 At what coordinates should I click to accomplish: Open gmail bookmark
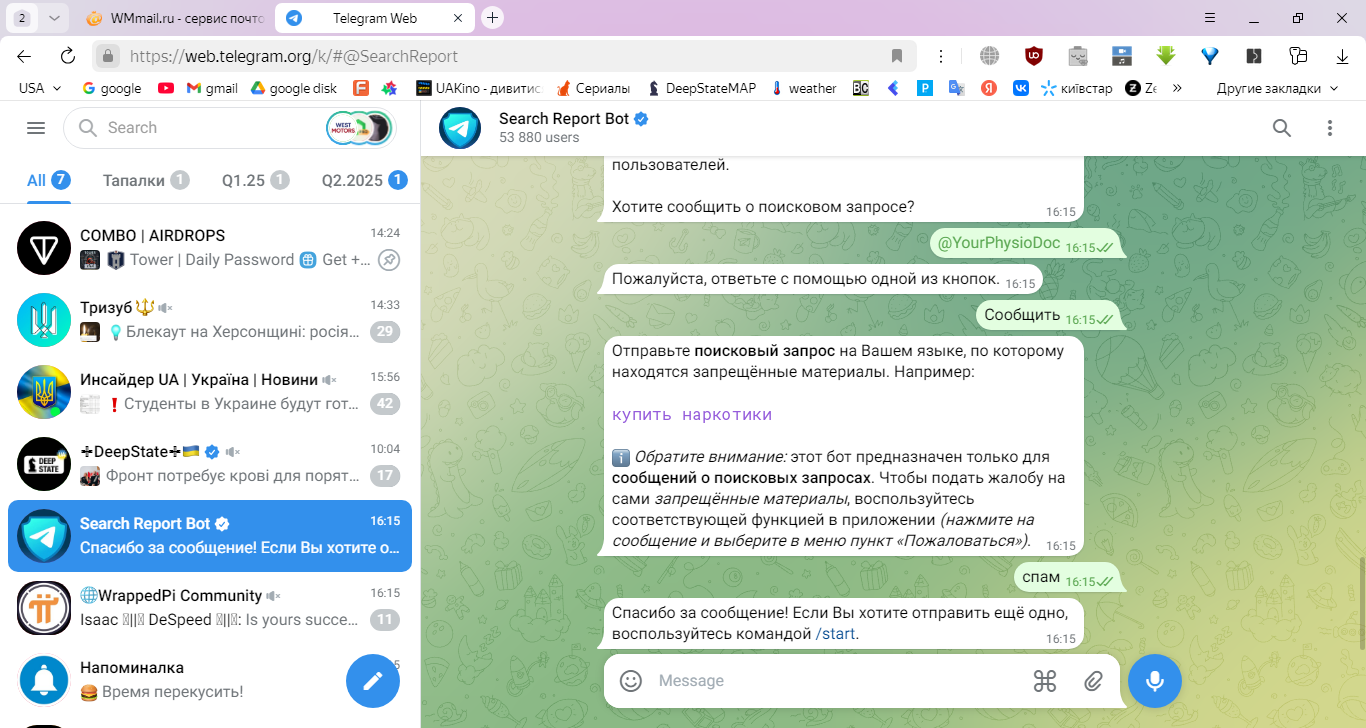[211, 88]
